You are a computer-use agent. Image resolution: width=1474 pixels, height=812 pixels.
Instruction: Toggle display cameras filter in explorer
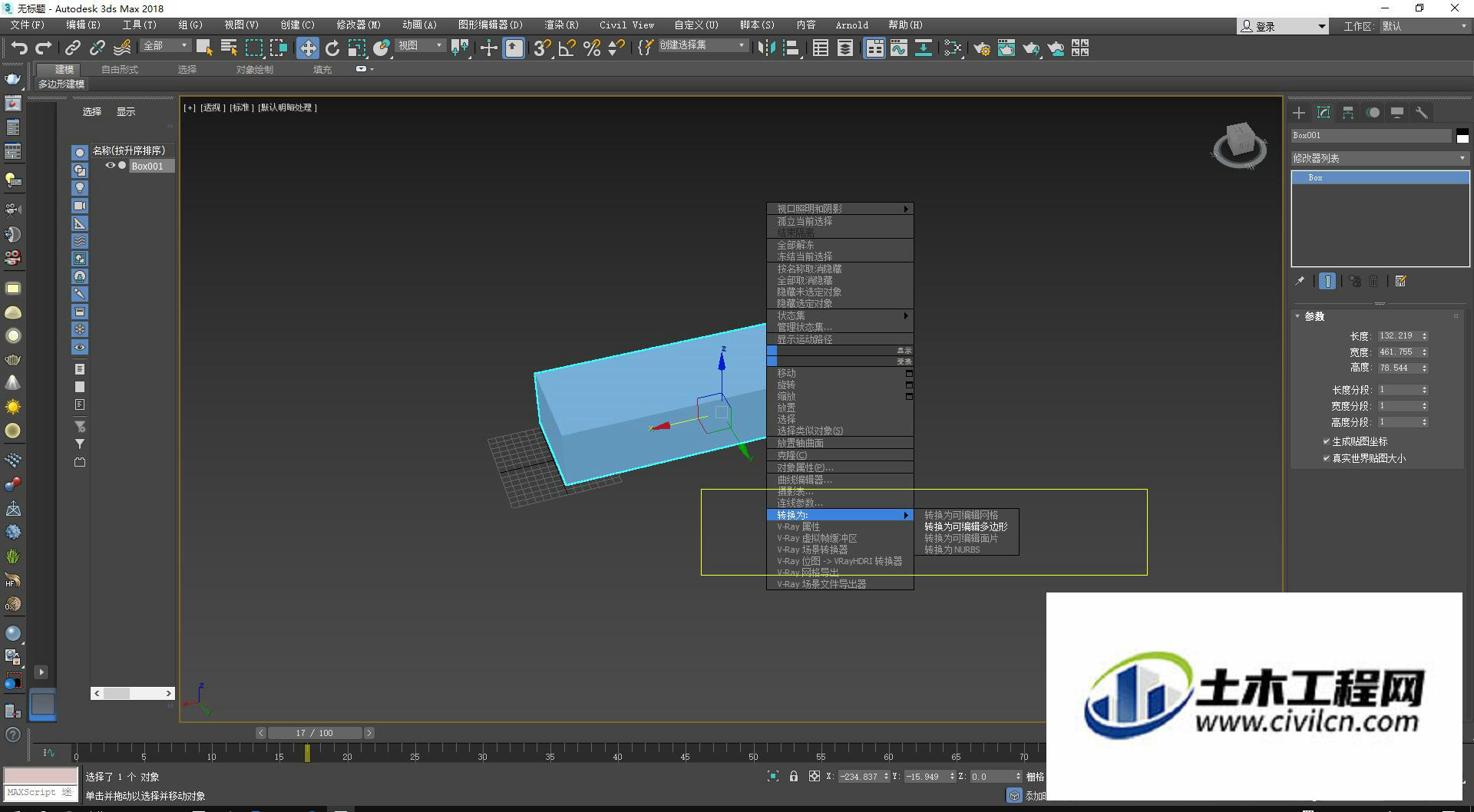[x=80, y=206]
